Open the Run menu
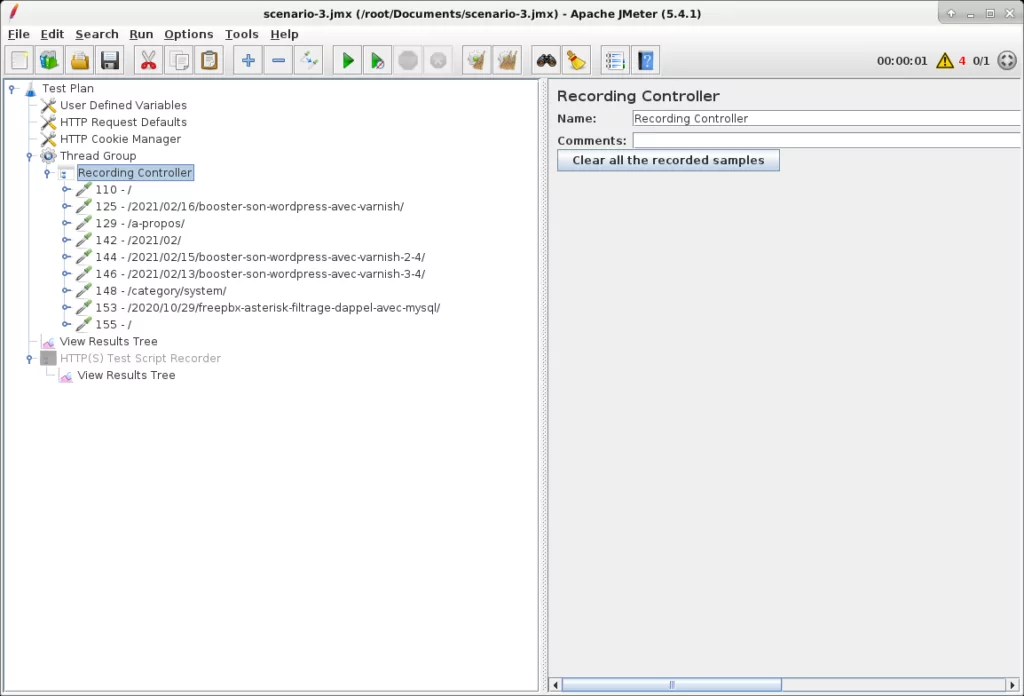 pyautogui.click(x=141, y=34)
